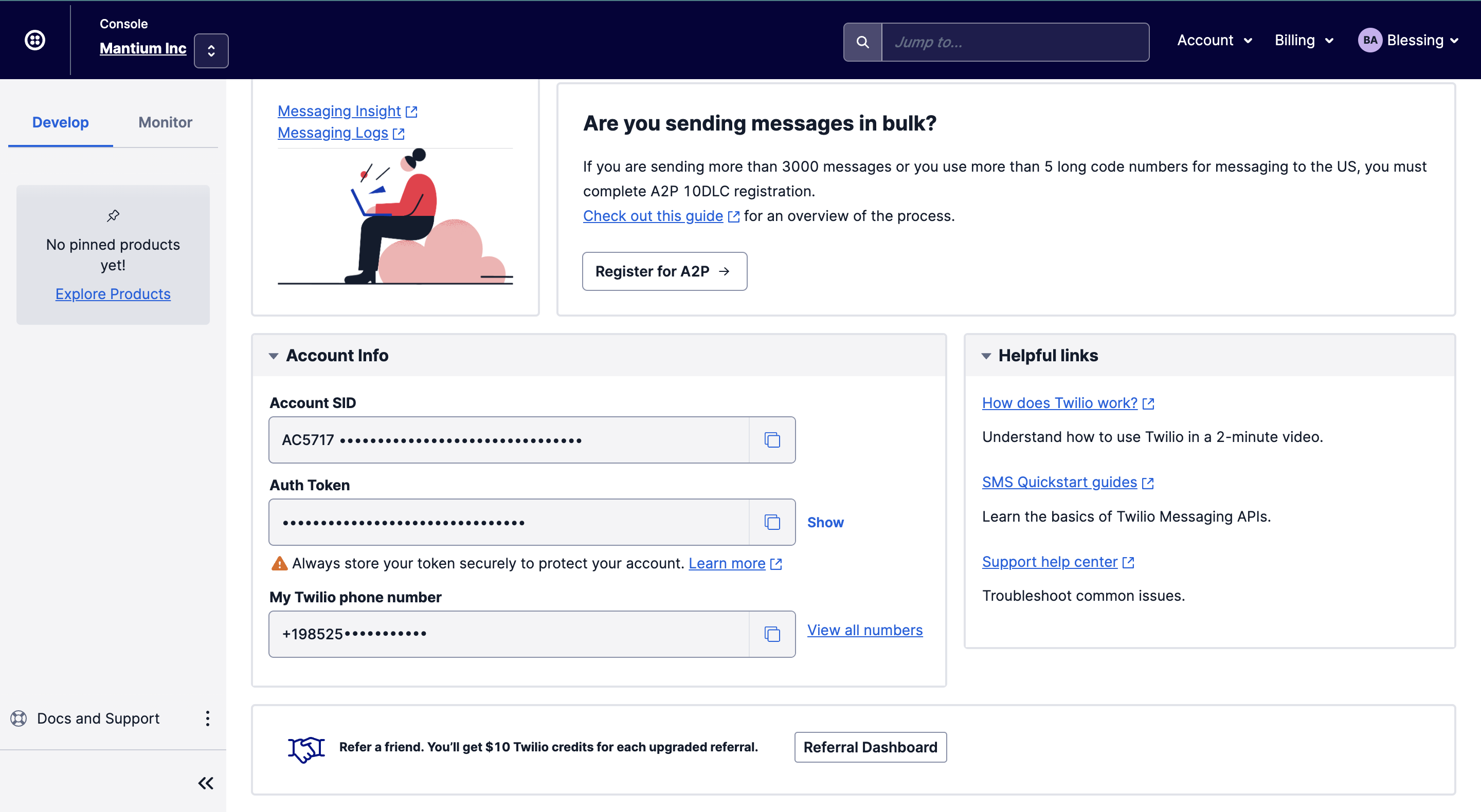Open the Account dropdown menu
The height and width of the screenshot is (812, 1481).
coord(1214,40)
